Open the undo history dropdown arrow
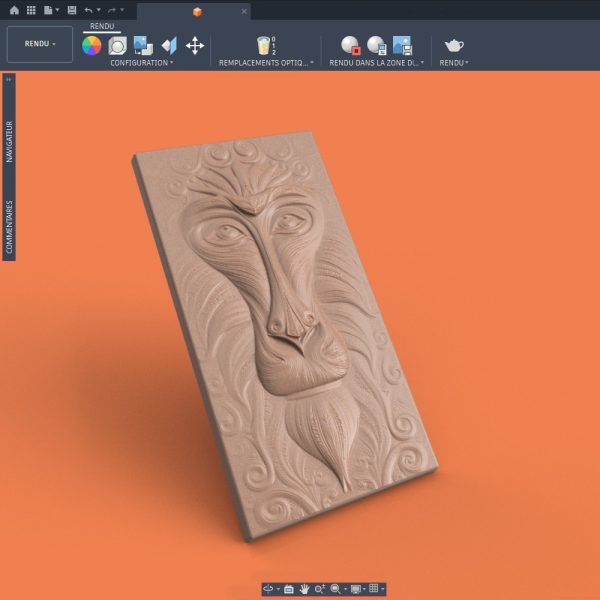The image size is (600, 600). click(x=99, y=10)
